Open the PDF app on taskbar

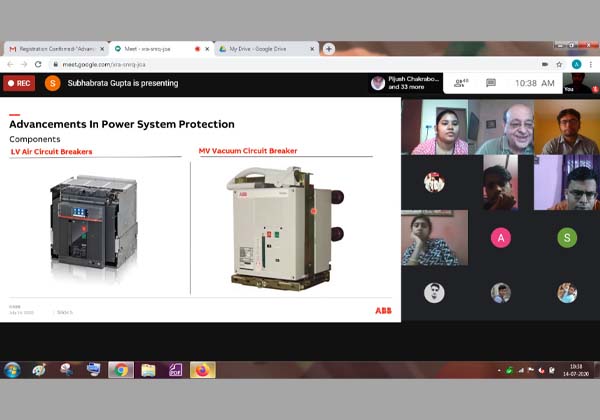click(175, 370)
